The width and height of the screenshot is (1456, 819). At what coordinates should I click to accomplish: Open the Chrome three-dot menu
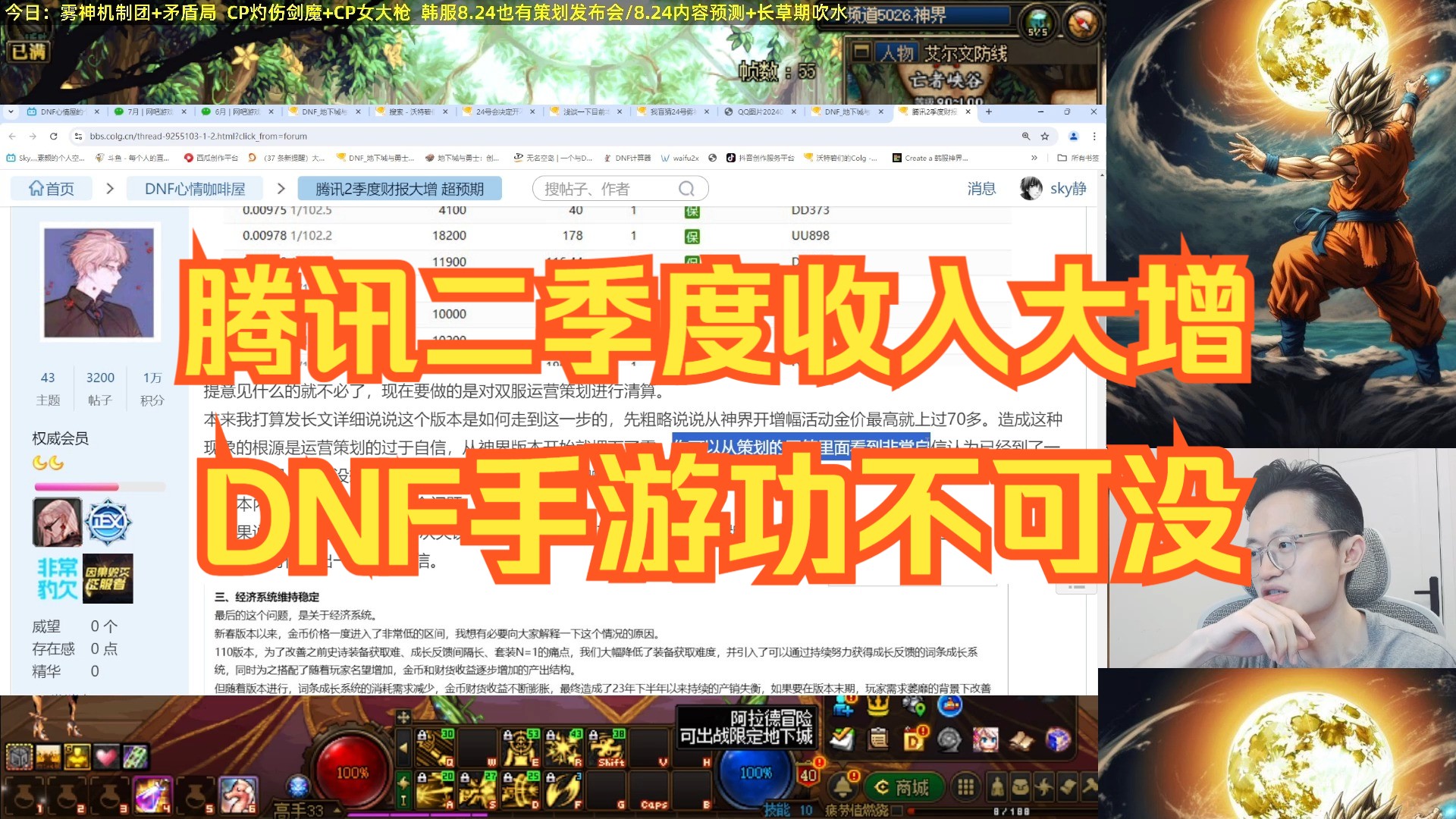[1094, 136]
